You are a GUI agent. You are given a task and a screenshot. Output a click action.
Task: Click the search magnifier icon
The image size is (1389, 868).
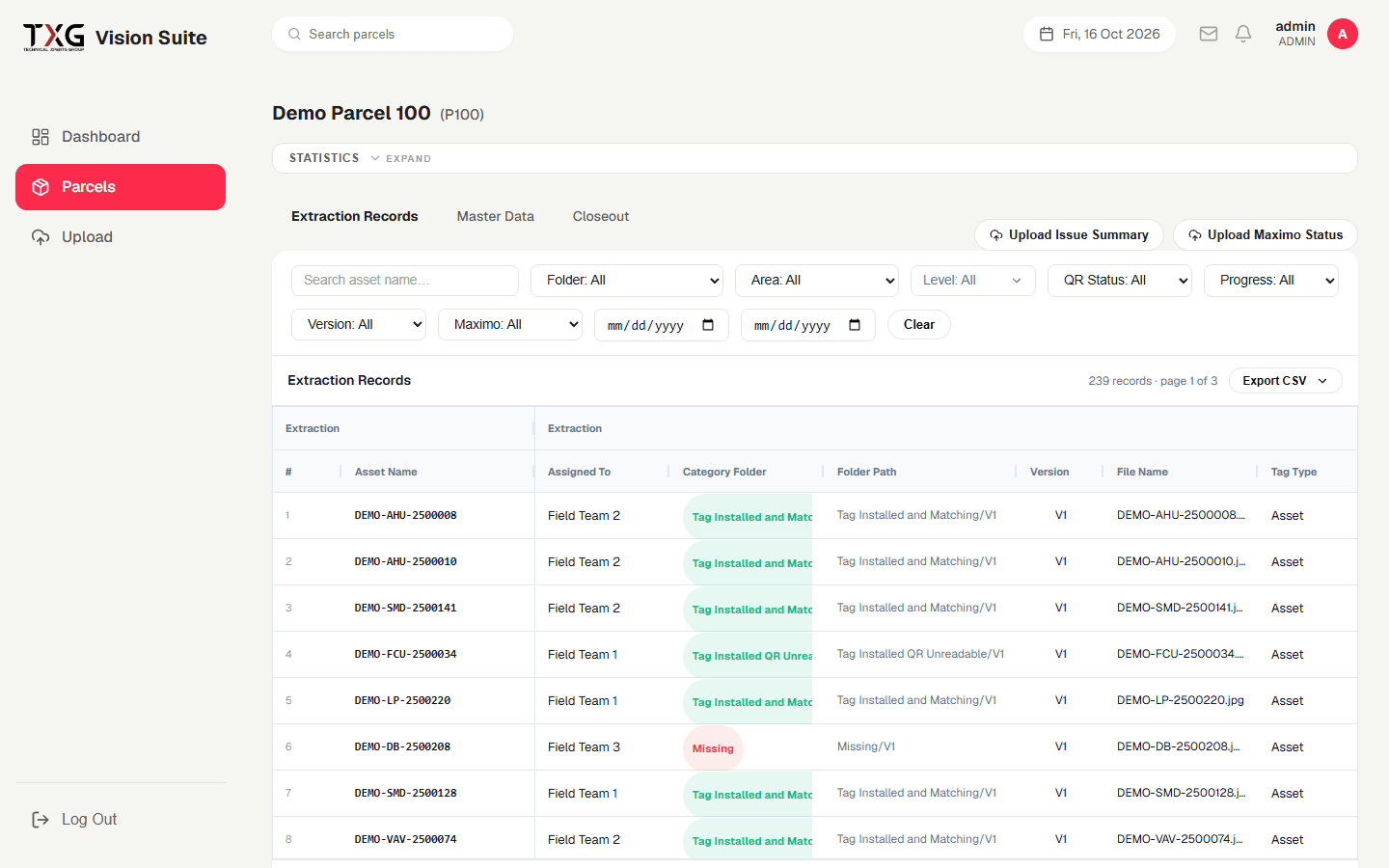click(x=294, y=34)
